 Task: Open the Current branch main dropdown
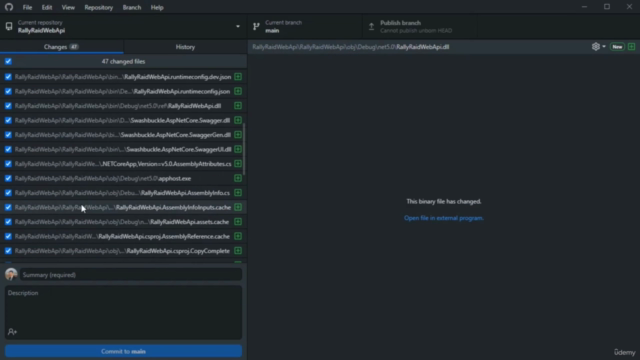coord(304,27)
